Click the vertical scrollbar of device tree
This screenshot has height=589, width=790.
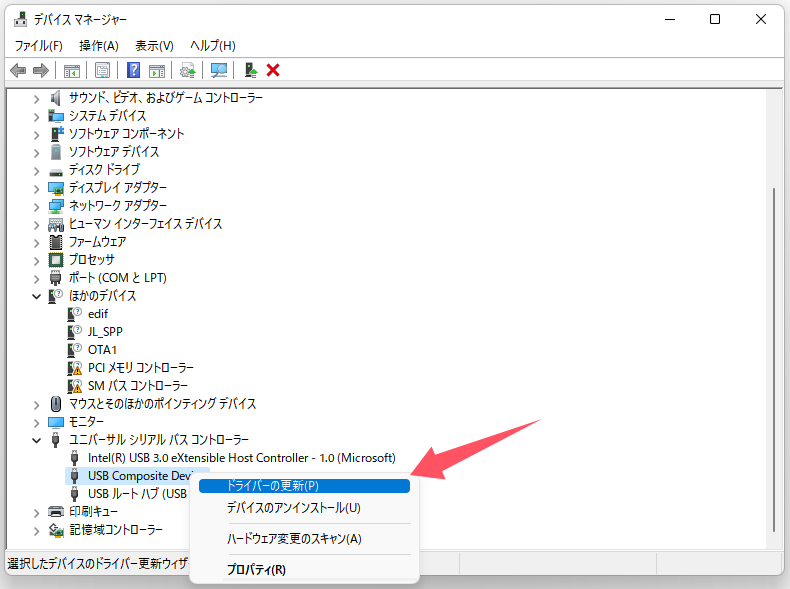[774, 360]
